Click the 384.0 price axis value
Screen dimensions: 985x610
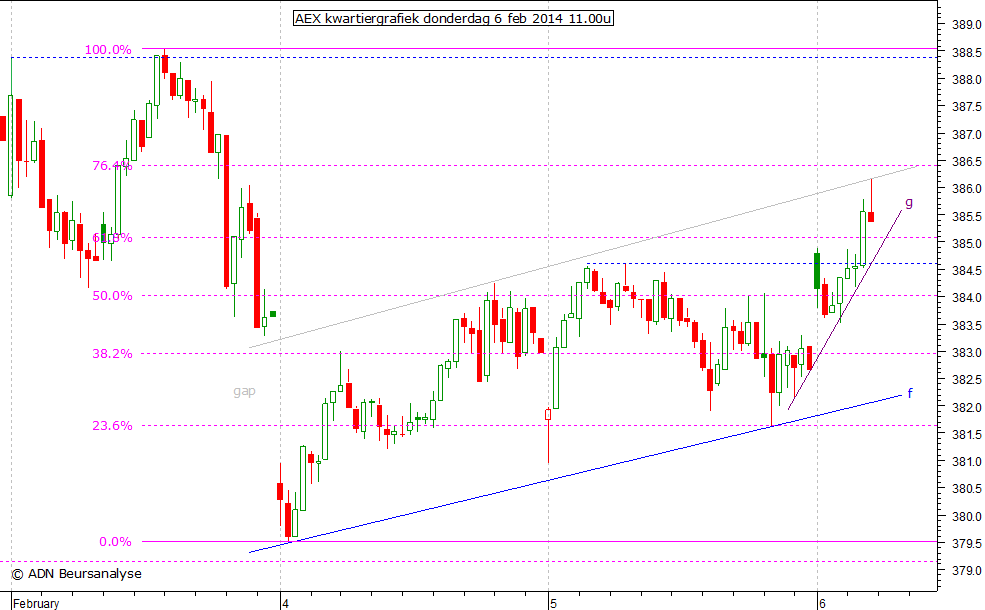click(x=967, y=298)
